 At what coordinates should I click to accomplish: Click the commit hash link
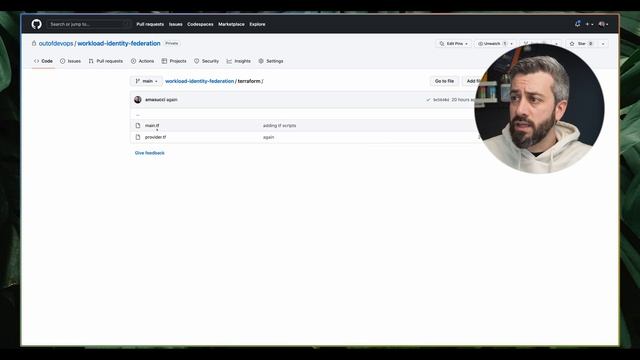[x=441, y=100]
